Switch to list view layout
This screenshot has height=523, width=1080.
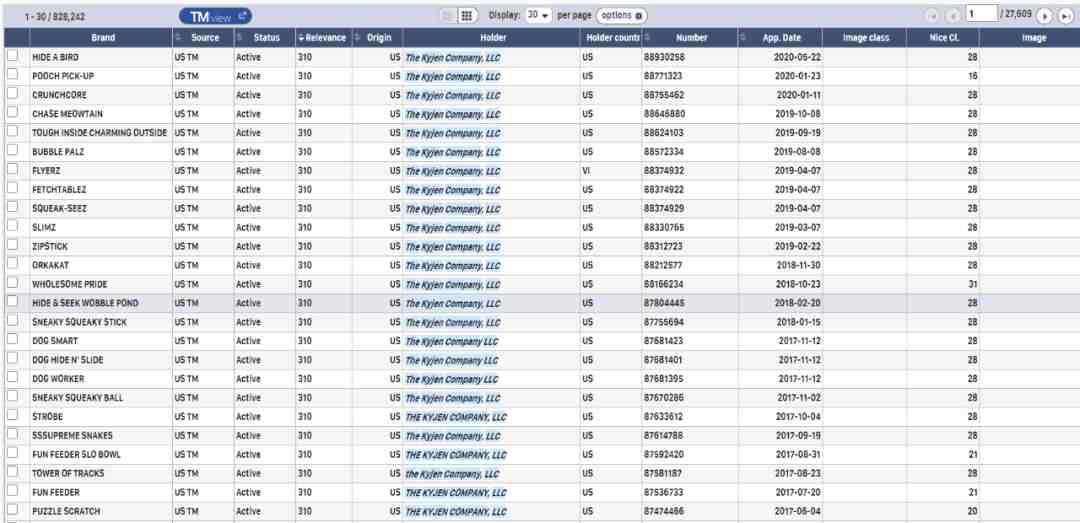[x=449, y=16]
